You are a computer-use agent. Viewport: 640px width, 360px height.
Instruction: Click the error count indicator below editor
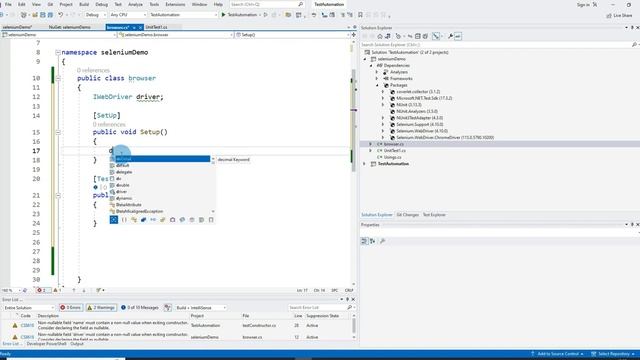pos(43,290)
